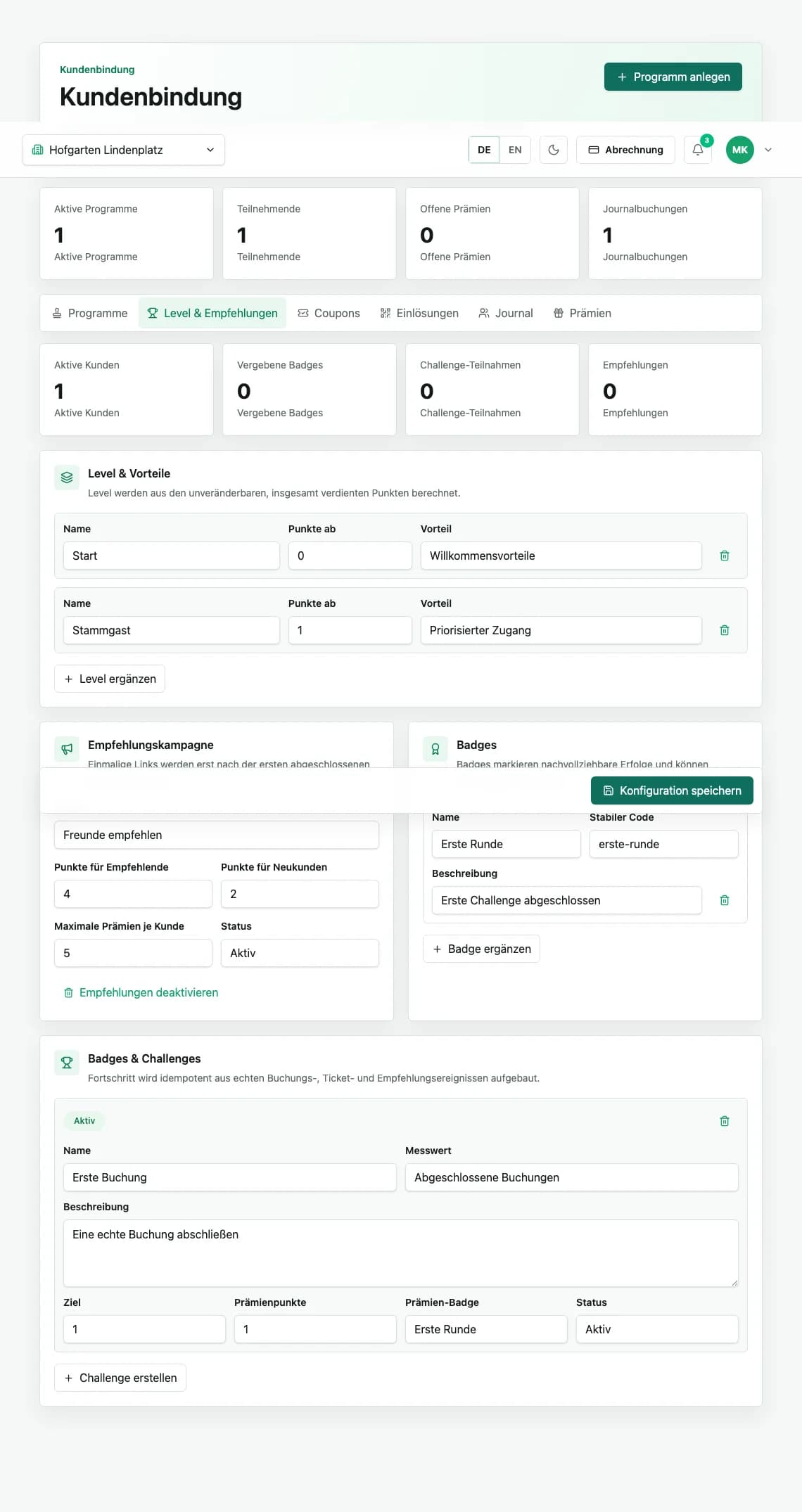Delete the Erste Runde badge
The height and width of the screenshot is (1512, 802).
725,900
